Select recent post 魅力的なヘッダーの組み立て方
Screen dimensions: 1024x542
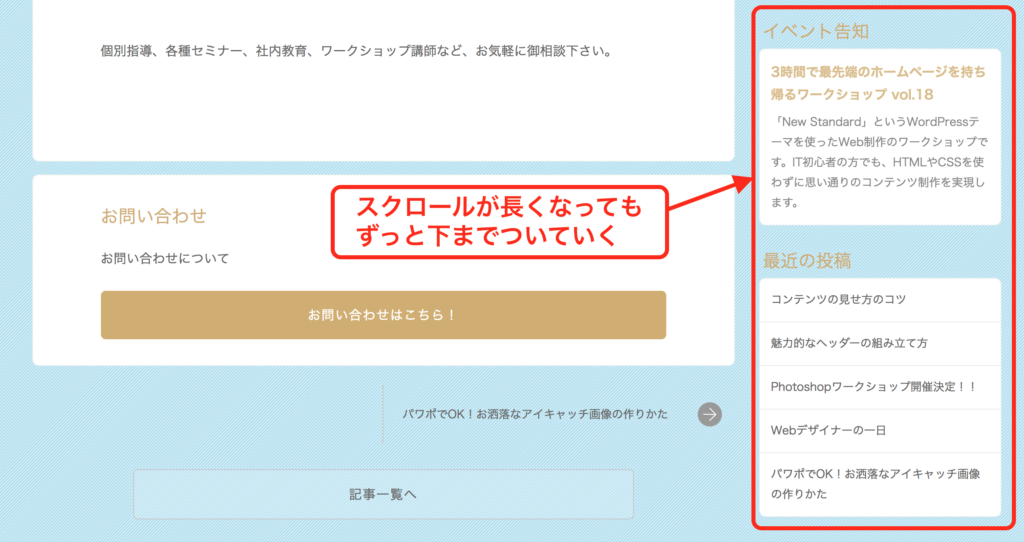coord(849,343)
